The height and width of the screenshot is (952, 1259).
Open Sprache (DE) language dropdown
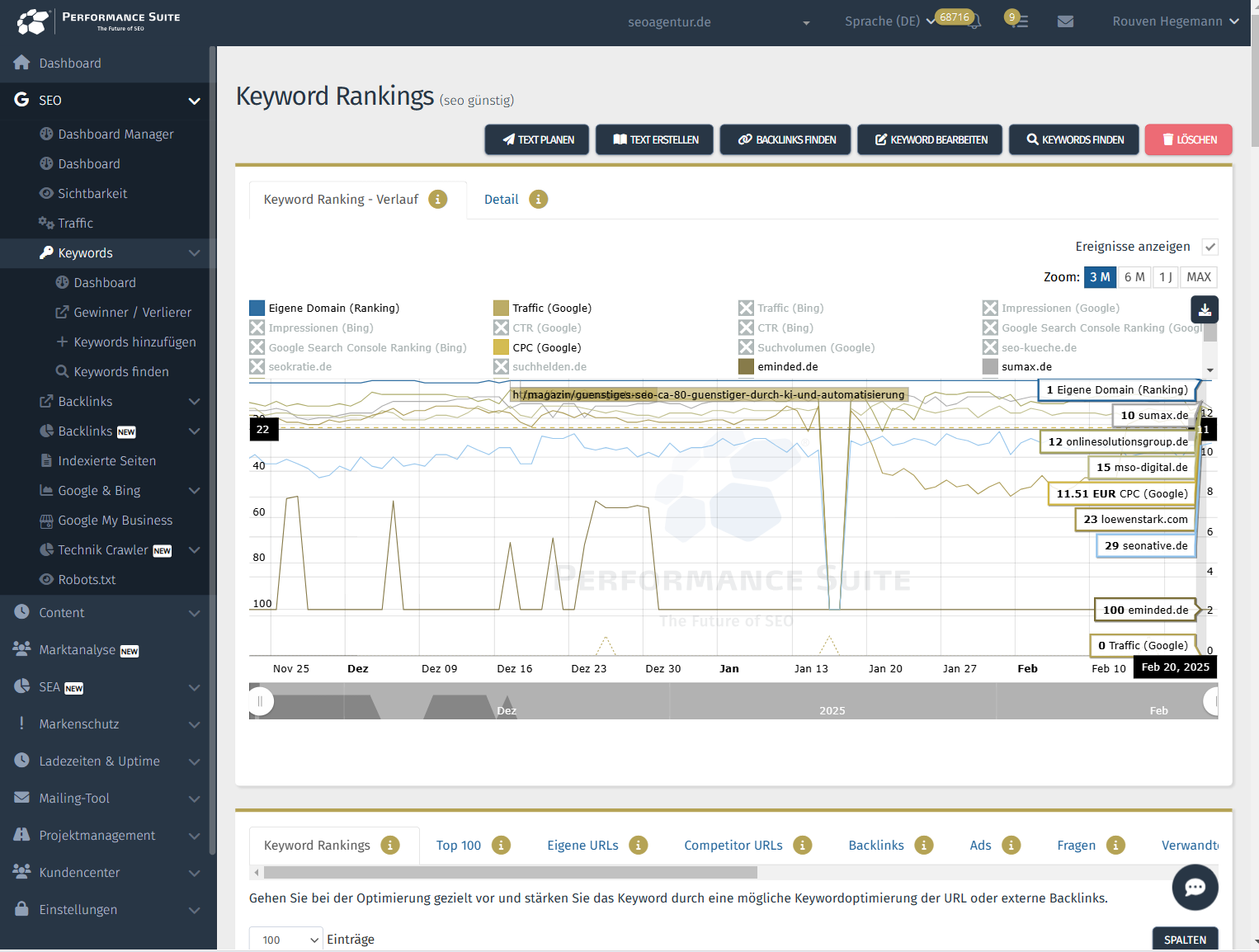[890, 21]
